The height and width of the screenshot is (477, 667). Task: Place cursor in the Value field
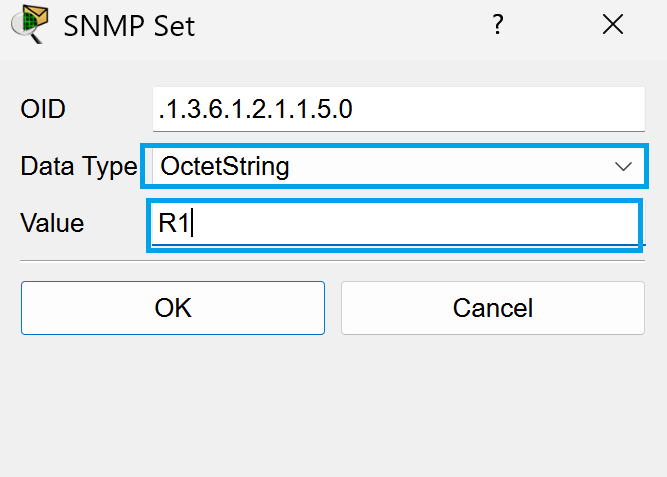click(394, 225)
